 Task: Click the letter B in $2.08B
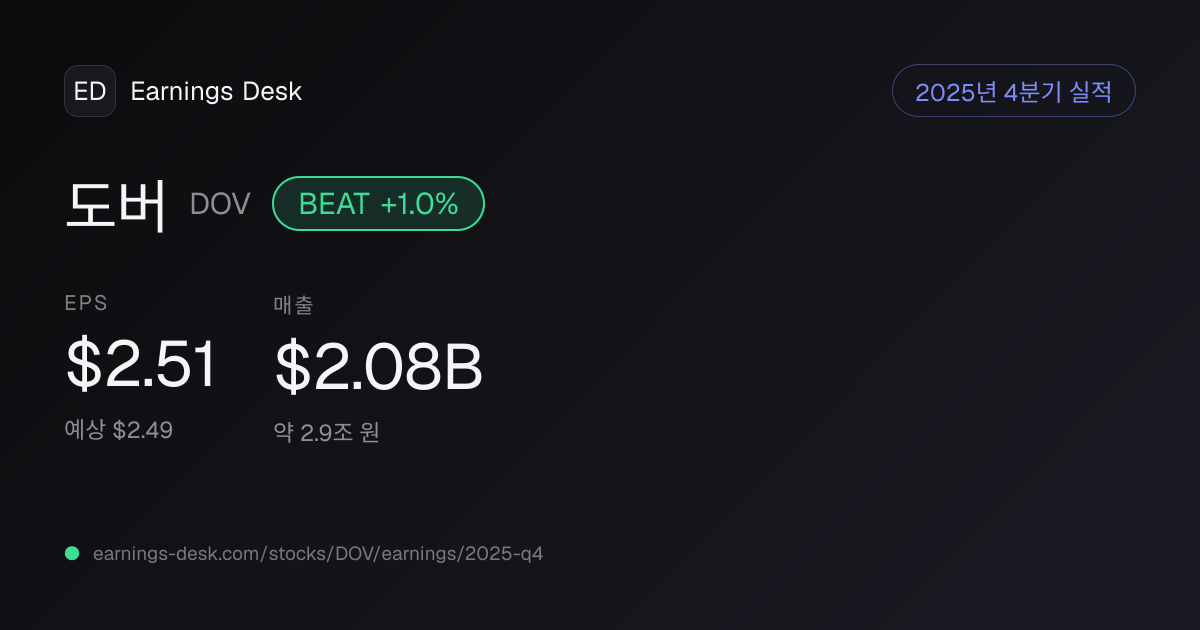pos(463,367)
